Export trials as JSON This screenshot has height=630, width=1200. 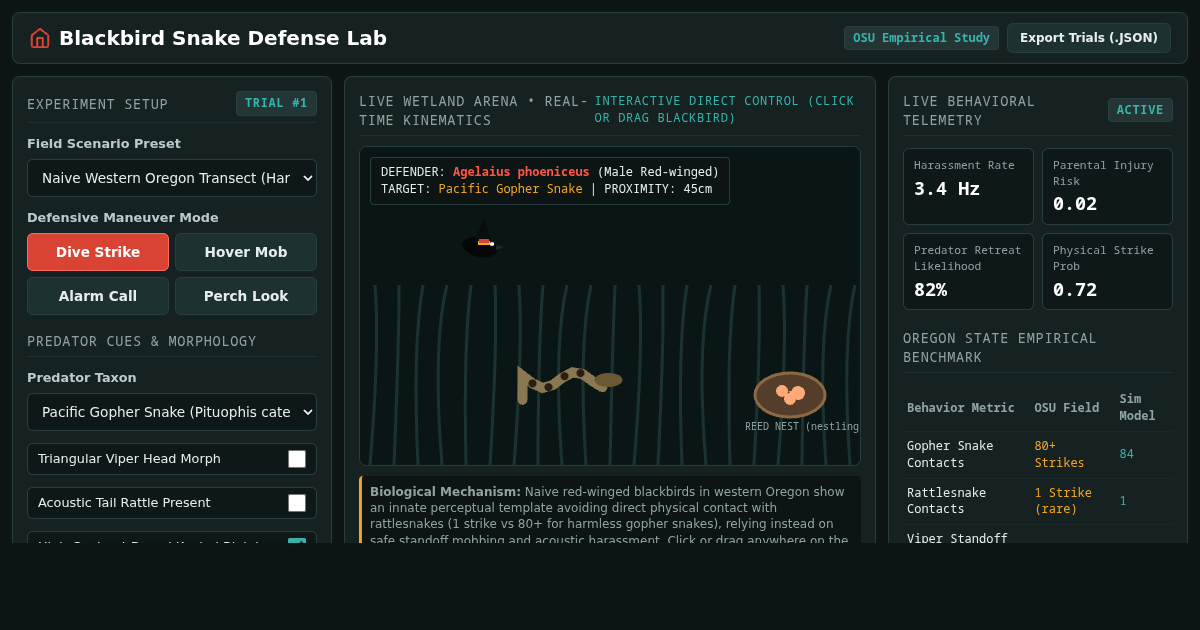coord(1089,38)
